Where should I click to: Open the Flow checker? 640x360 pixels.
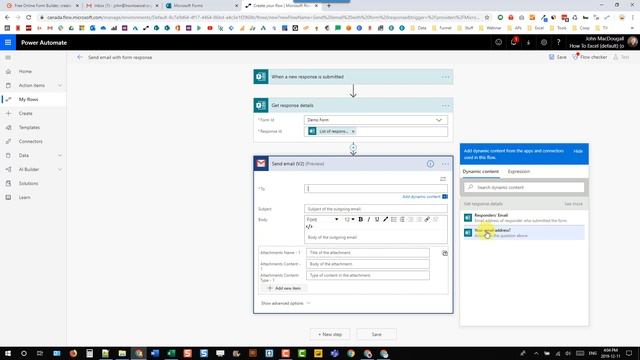[x=590, y=57]
